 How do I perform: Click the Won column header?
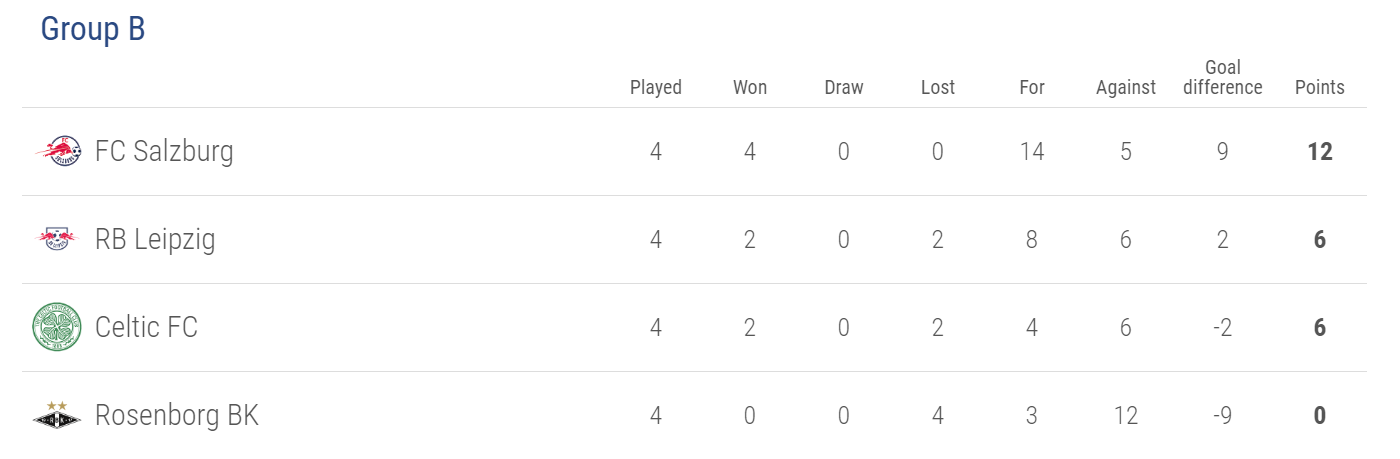pos(750,87)
